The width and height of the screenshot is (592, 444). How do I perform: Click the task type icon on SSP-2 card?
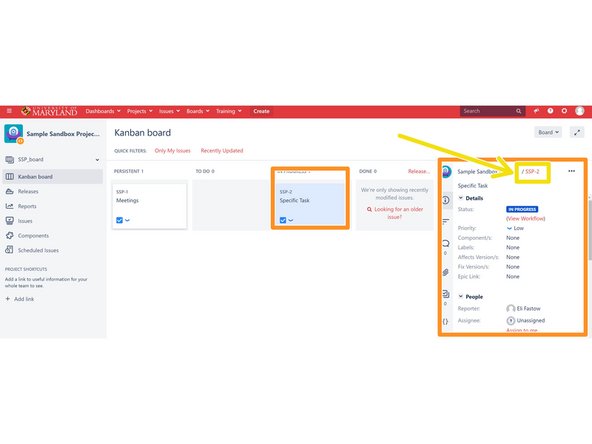coord(283,220)
